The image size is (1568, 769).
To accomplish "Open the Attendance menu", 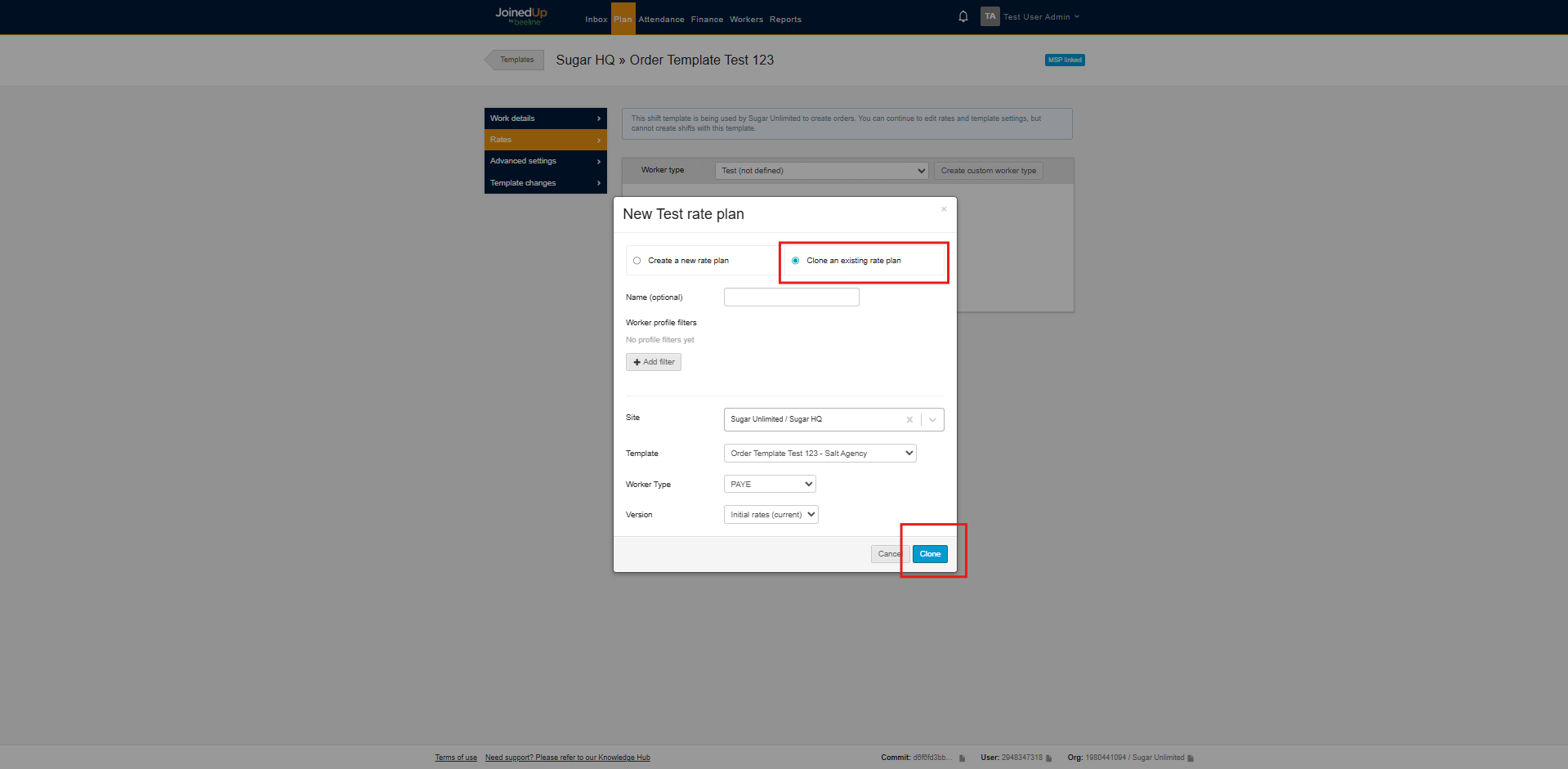I will [661, 20].
